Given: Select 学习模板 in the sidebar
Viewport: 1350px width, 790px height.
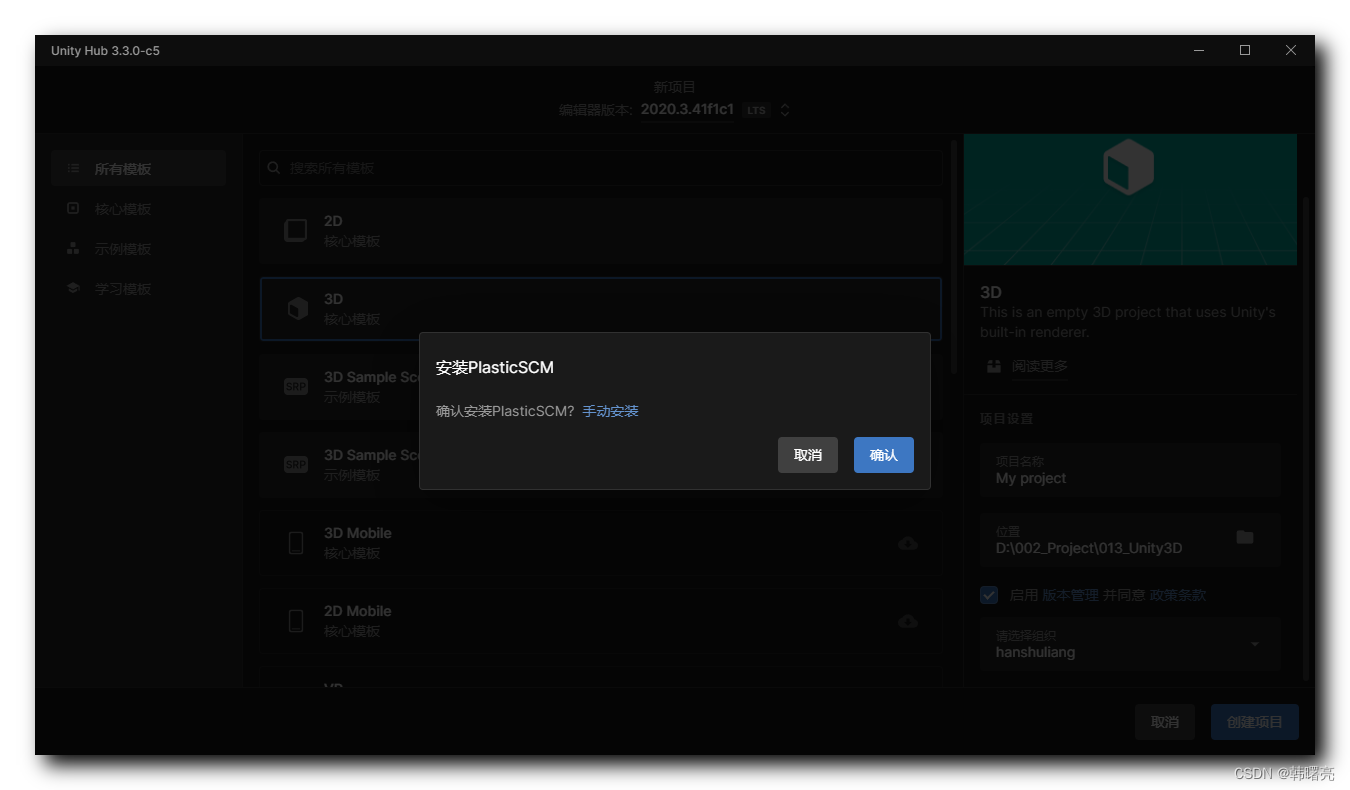Looking at the screenshot, I should tap(138, 289).
